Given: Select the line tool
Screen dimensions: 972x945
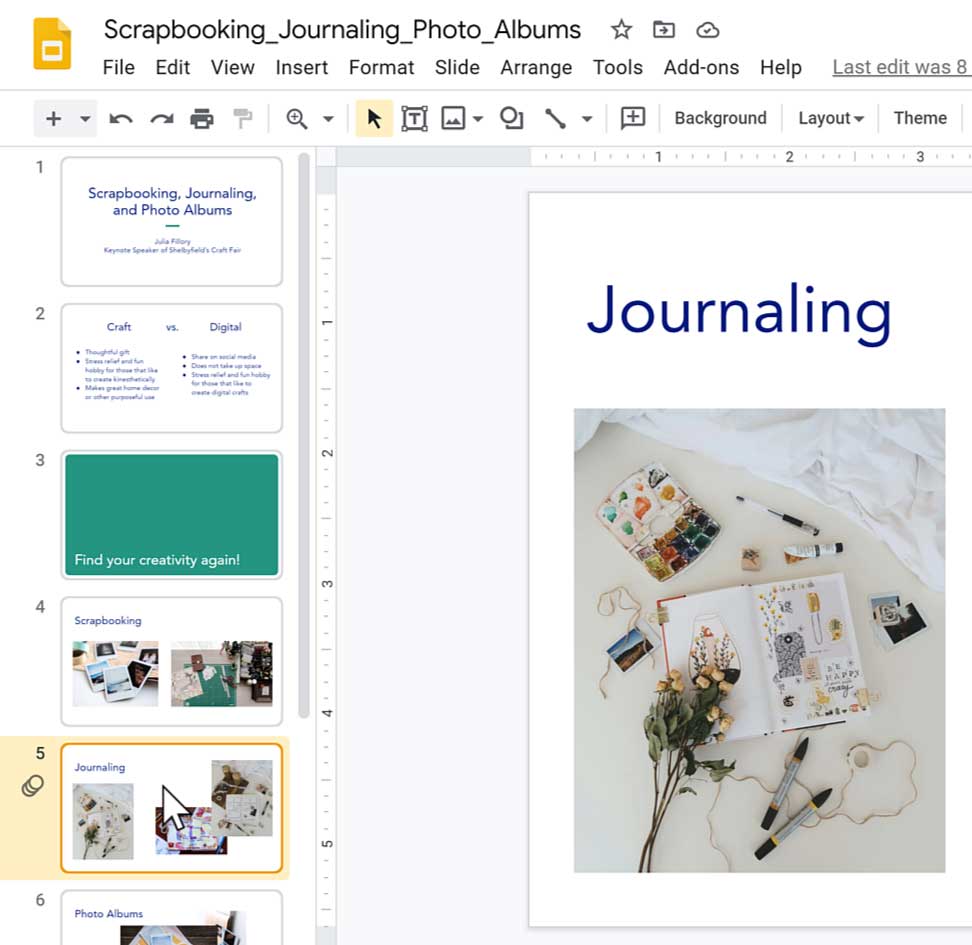Looking at the screenshot, I should 555,118.
